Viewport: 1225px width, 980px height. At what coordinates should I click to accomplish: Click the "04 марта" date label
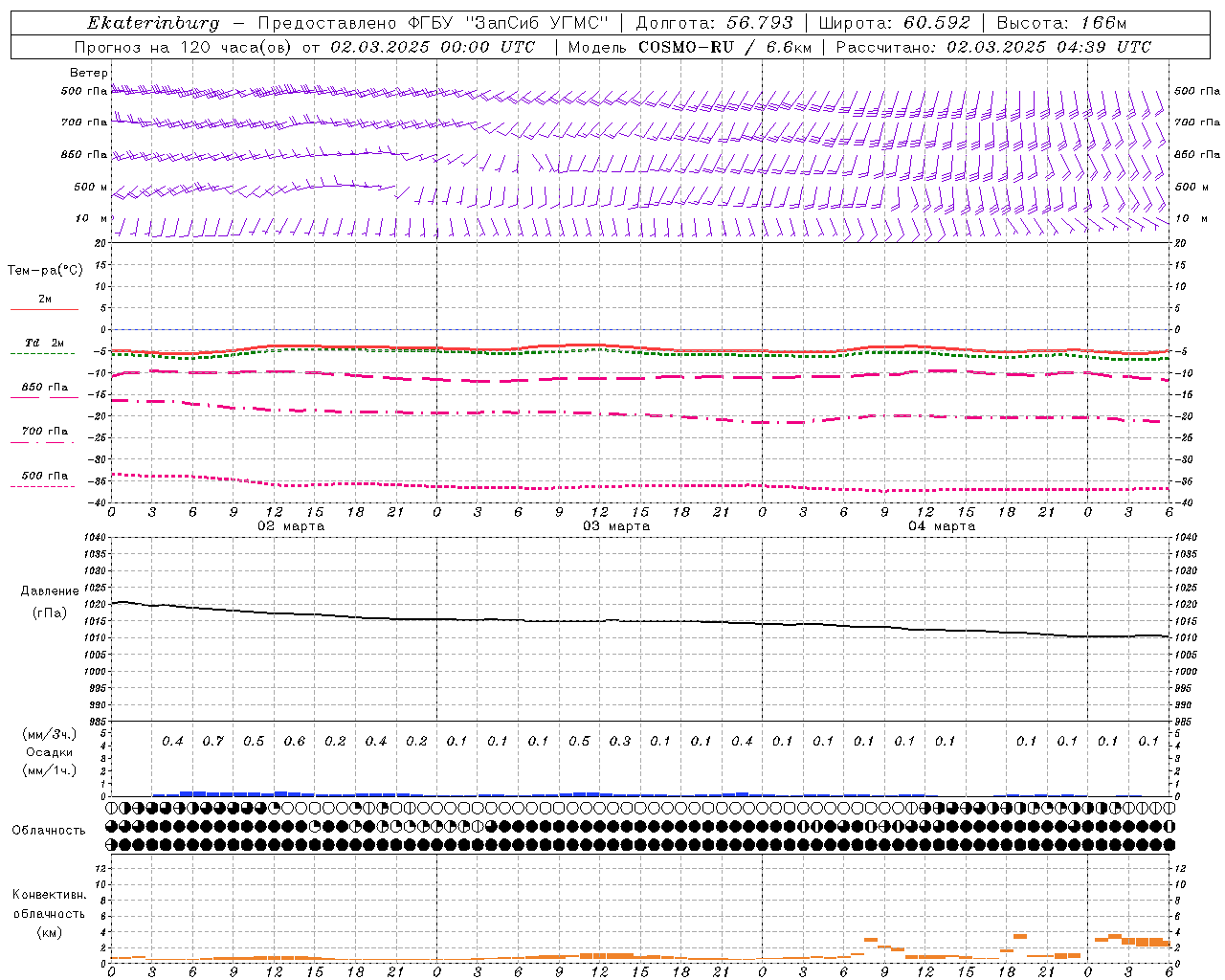click(x=942, y=525)
